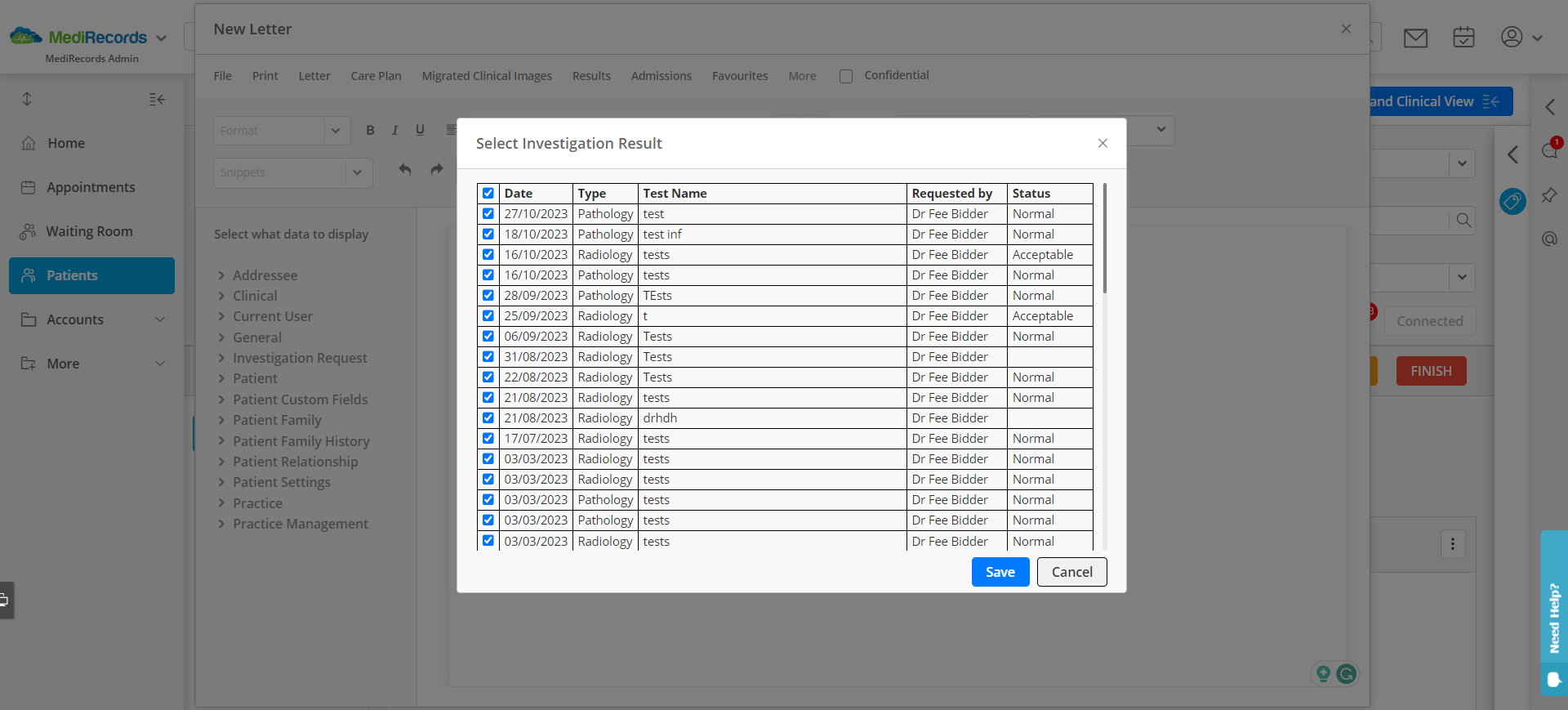Open the Care Plan menu

[x=376, y=76]
